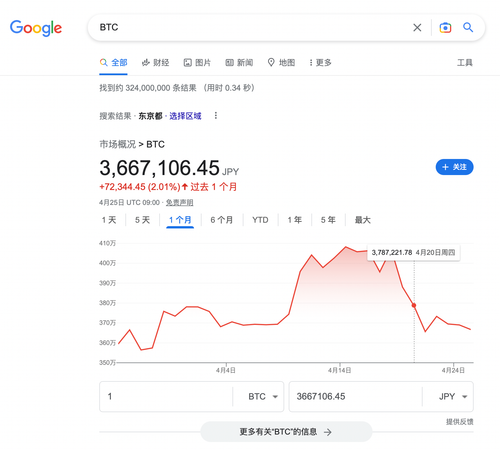Select the 1 天 chart range
Viewport: 500px width, 450px height.
click(109, 220)
